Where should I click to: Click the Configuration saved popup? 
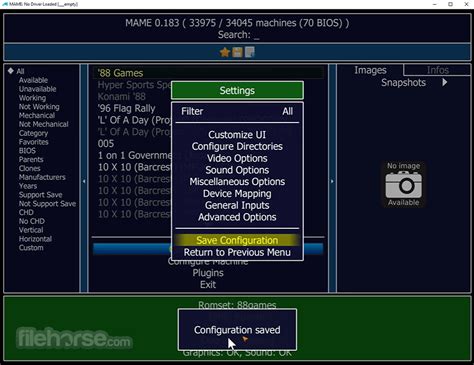[x=237, y=330]
